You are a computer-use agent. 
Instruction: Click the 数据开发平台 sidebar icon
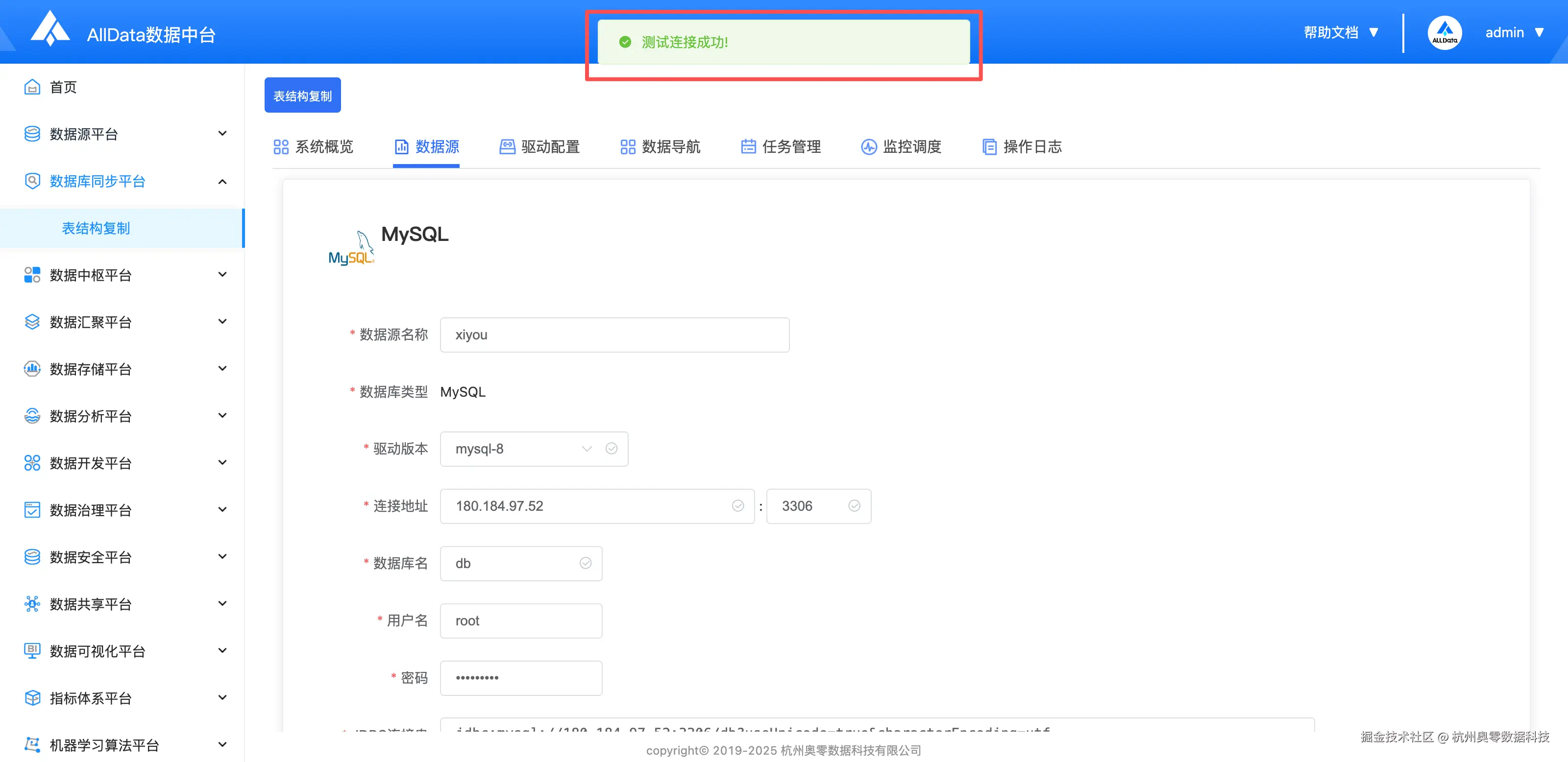pos(32,462)
